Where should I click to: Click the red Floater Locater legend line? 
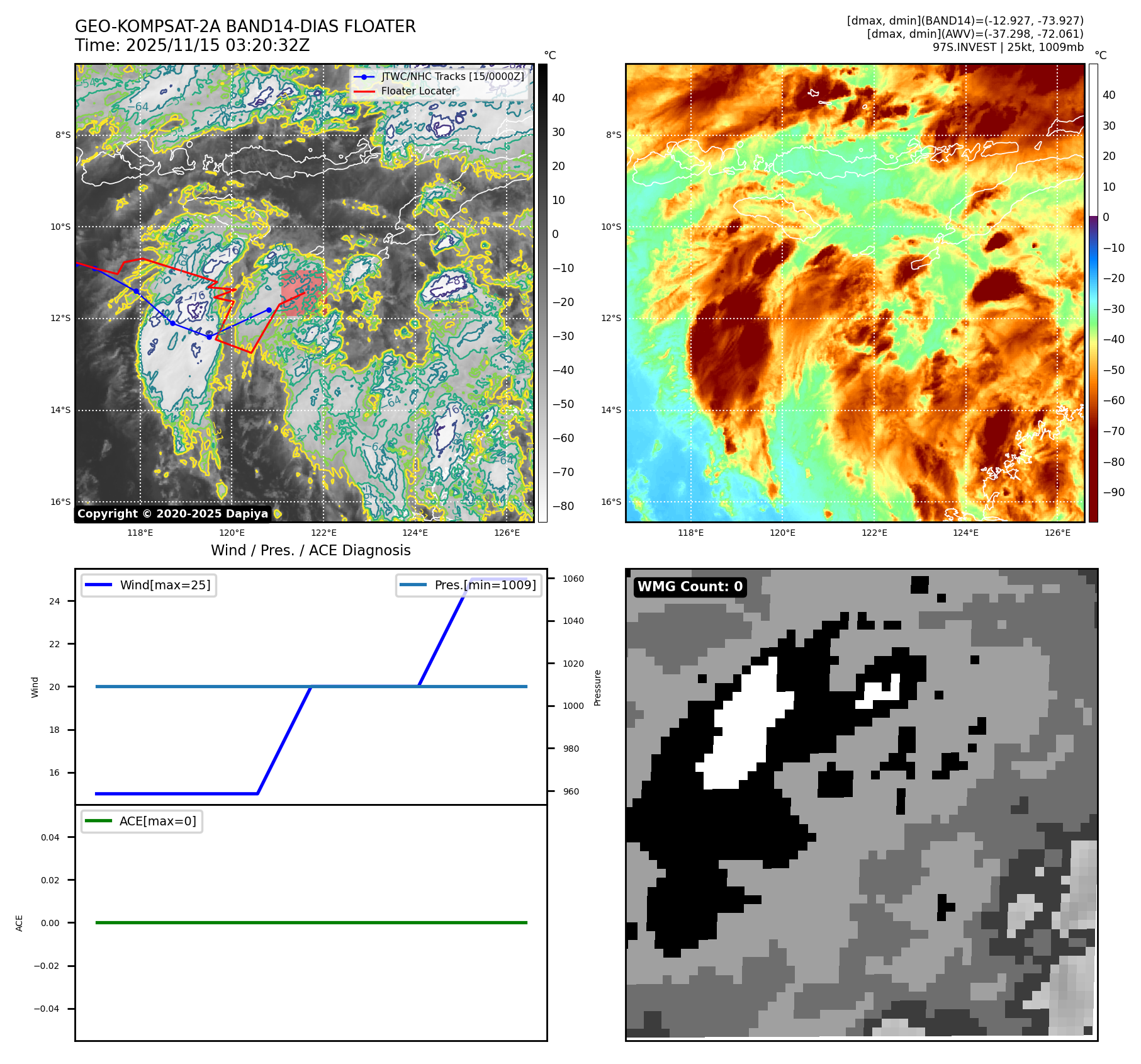point(364,91)
